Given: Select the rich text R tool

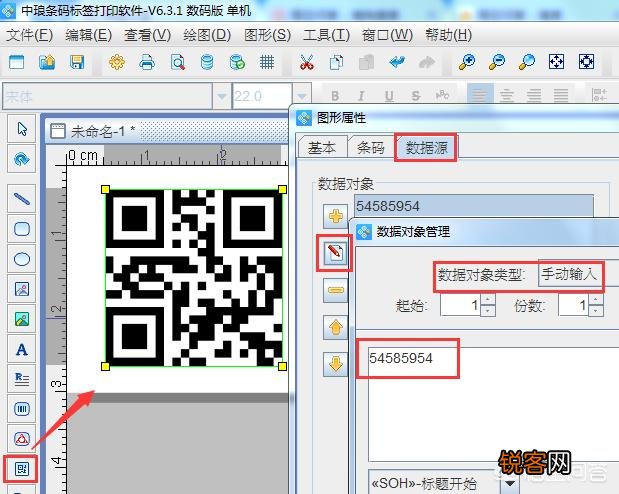Looking at the screenshot, I should [22, 379].
